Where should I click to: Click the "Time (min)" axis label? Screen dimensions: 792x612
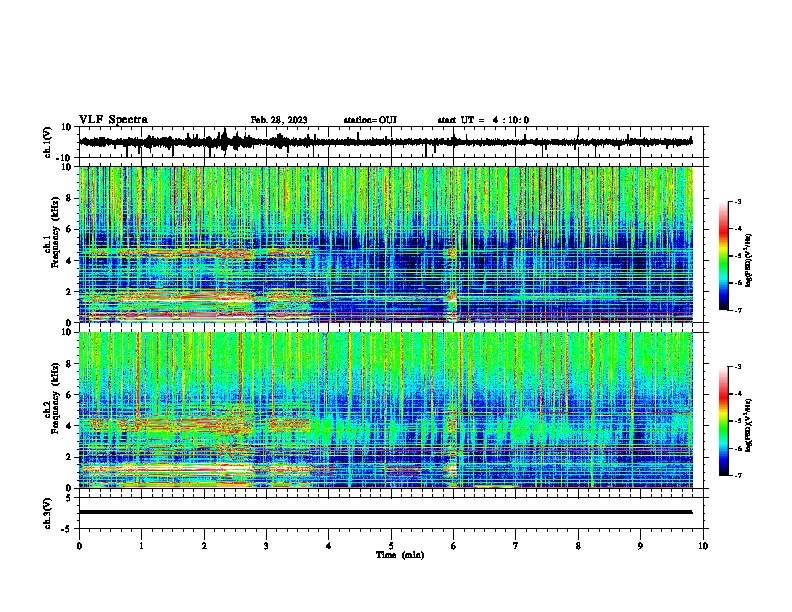[400, 555]
